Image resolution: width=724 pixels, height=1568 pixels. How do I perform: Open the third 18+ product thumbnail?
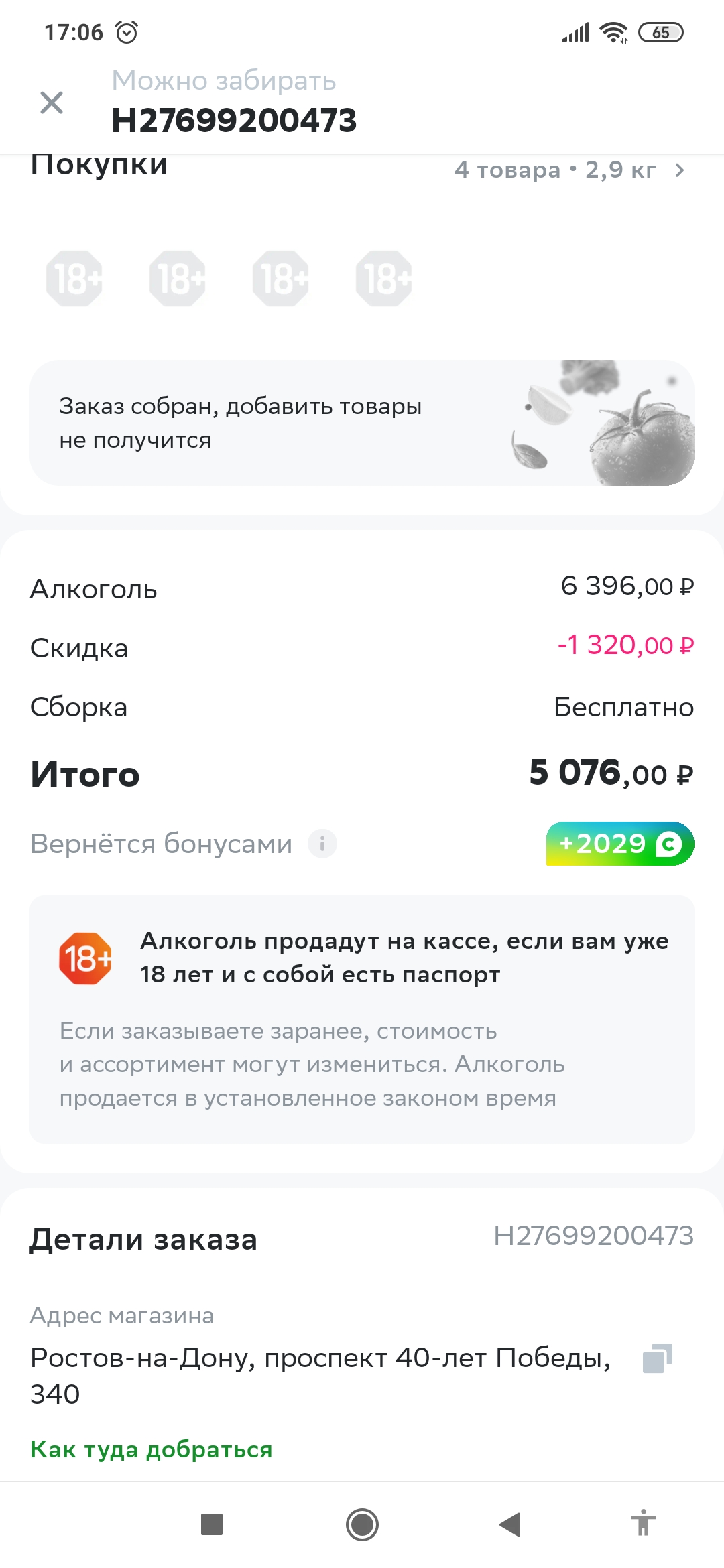pyautogui.click(x=281, y=279)
